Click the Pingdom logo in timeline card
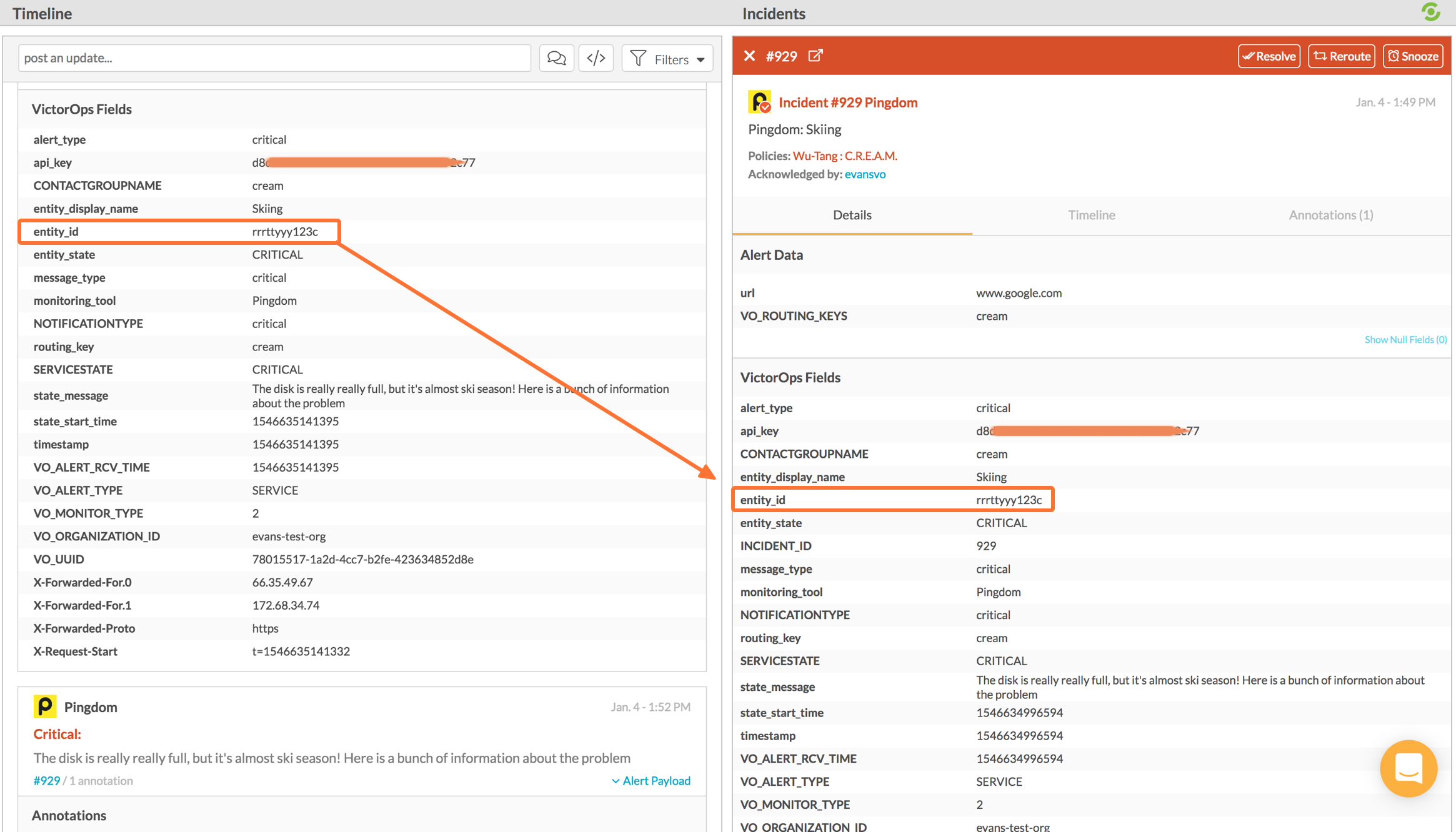The image size is (1456, 832). tap(44, 706)
